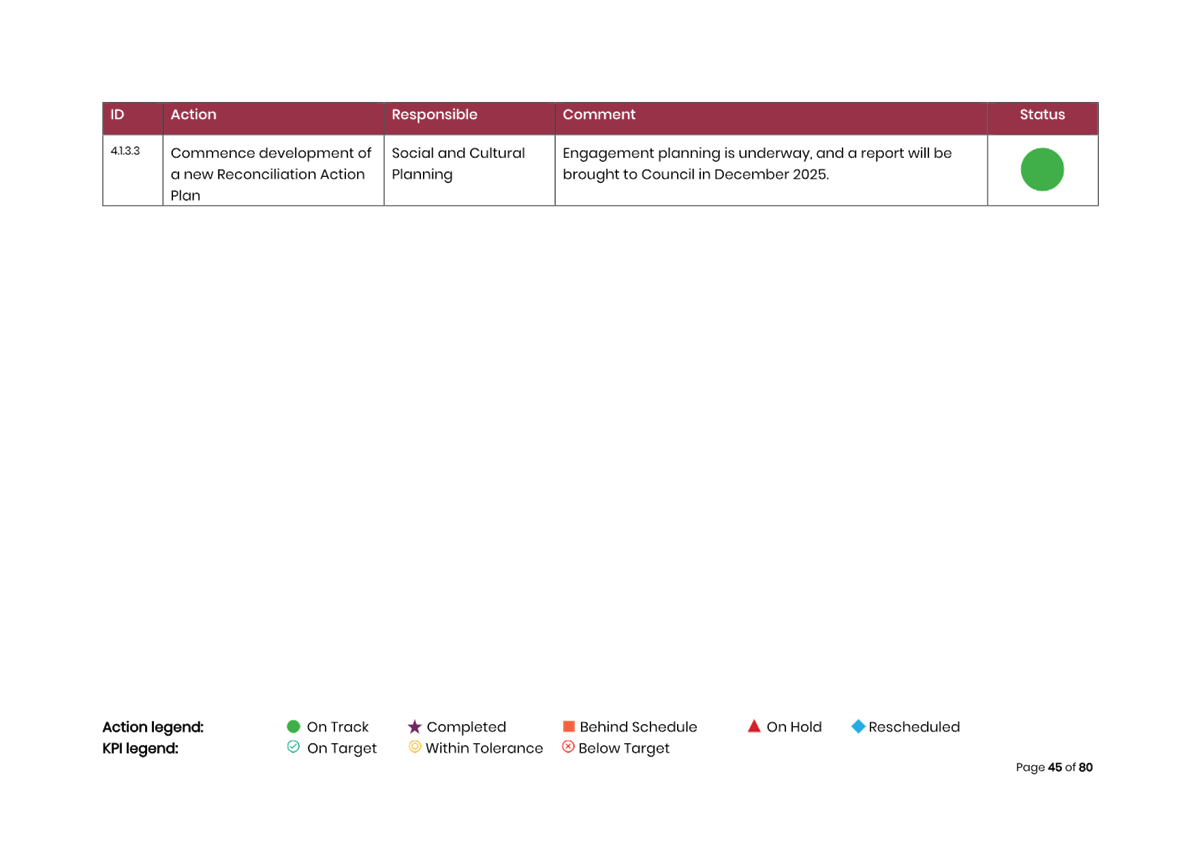Click the 'Action legend:' label
The height and width of the screenshot is (844, 1194).
[153, 727]
